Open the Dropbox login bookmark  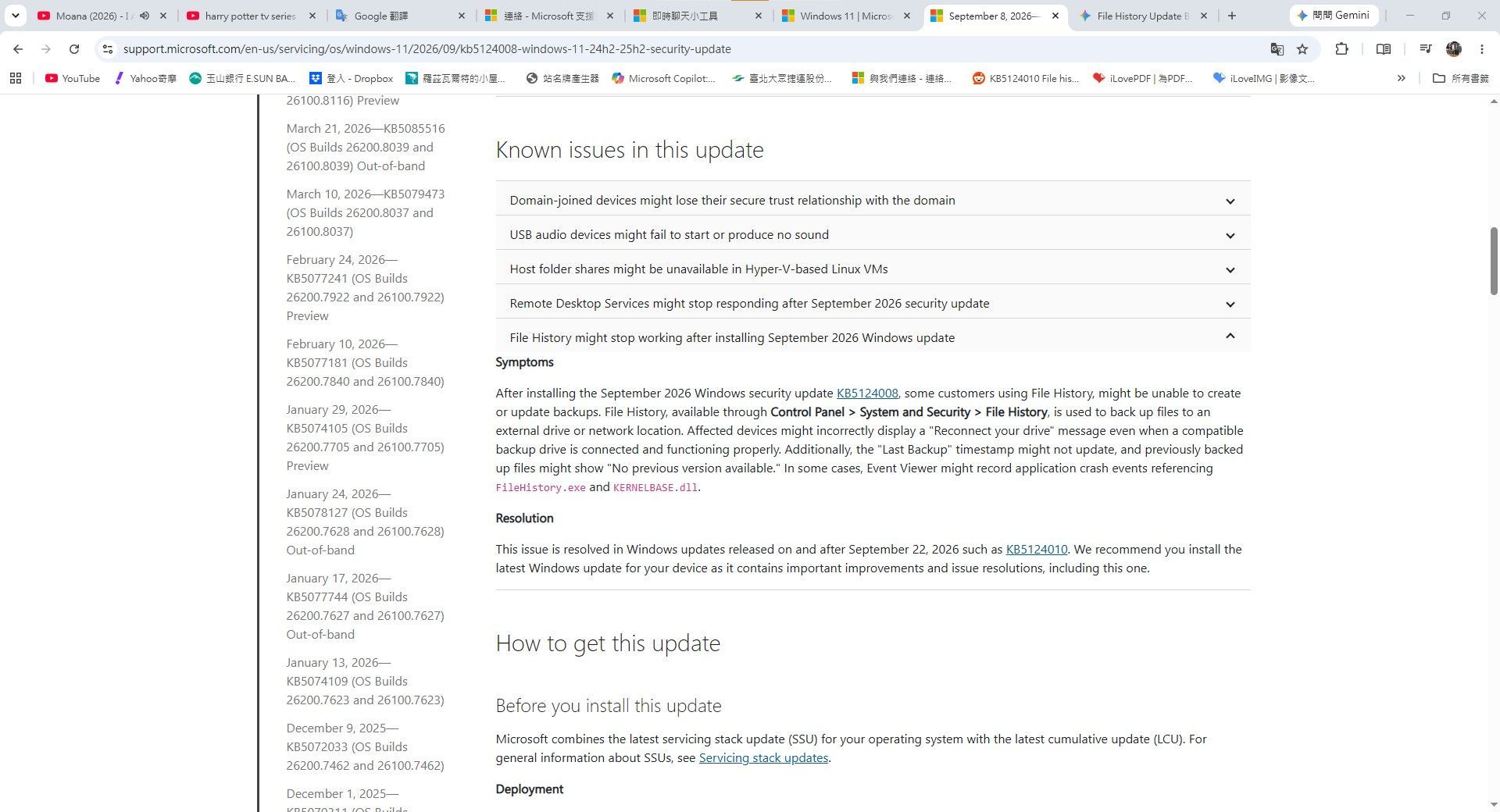pos(352,78)
